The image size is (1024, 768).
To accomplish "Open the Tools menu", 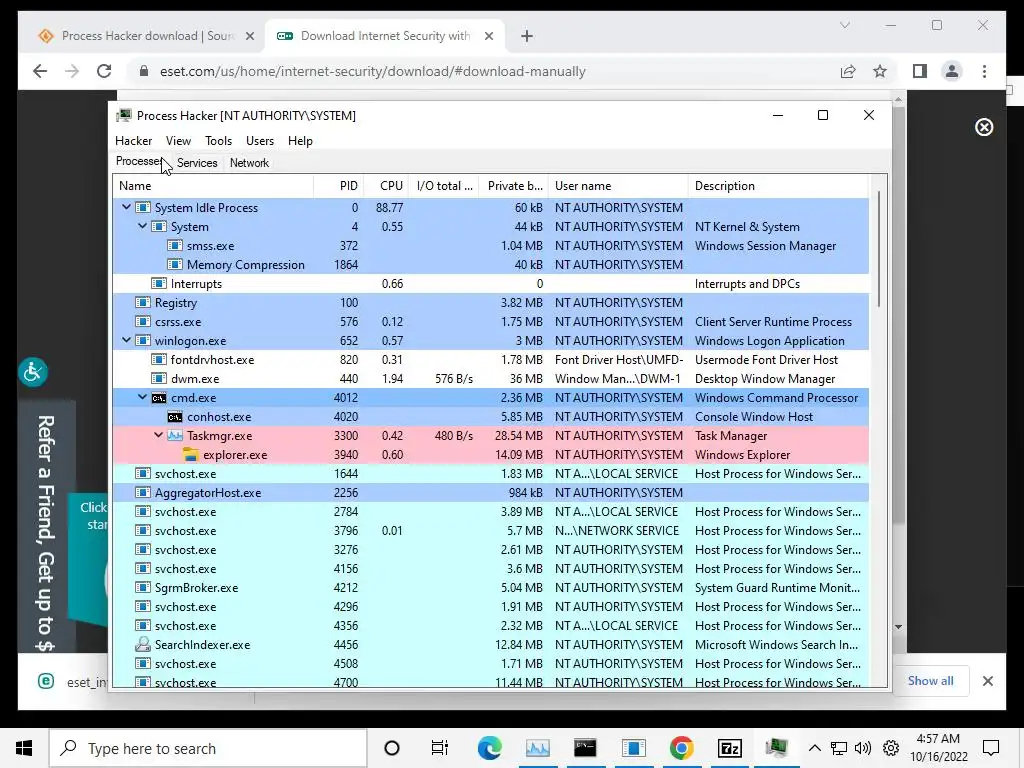I will coord(218,141).
